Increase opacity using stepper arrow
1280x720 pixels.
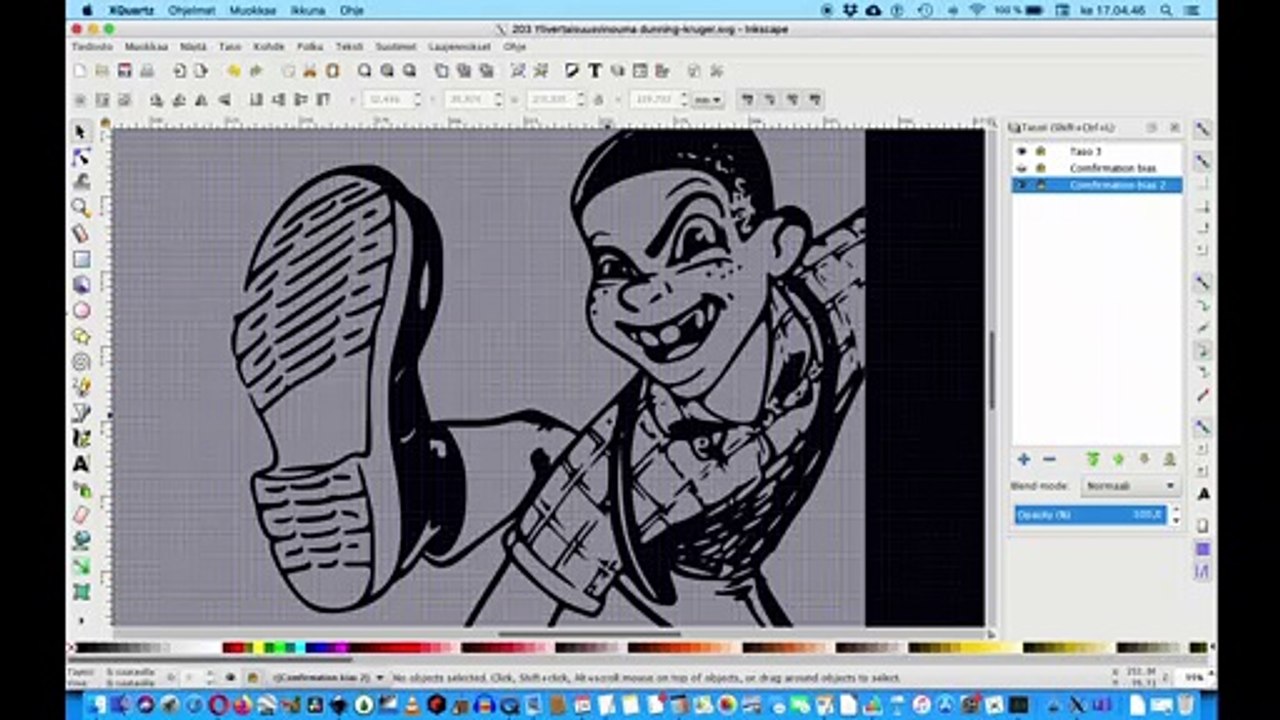coord(1175,510)
